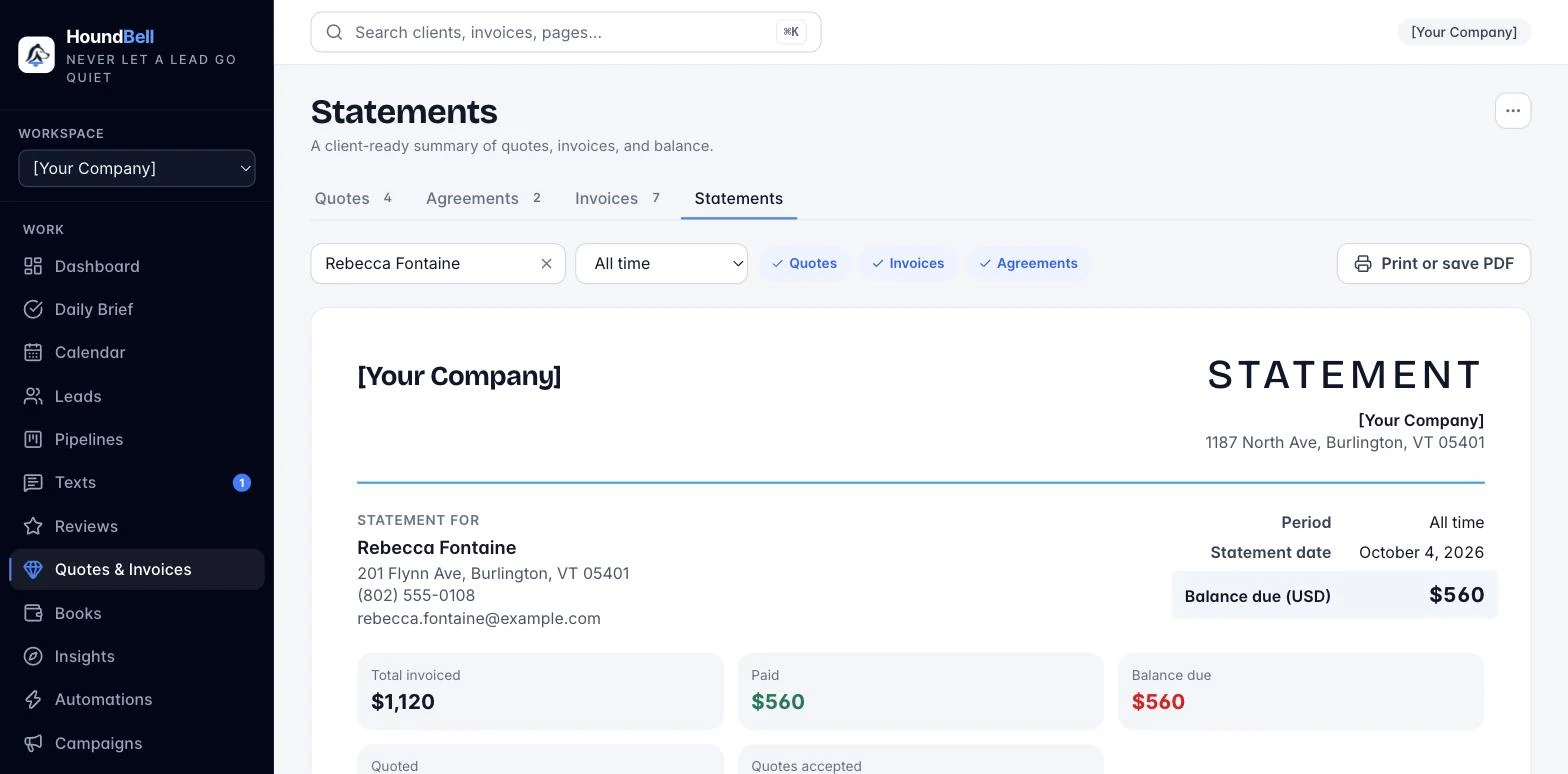Switch to the Agreements tab

[x=484, y=198]
